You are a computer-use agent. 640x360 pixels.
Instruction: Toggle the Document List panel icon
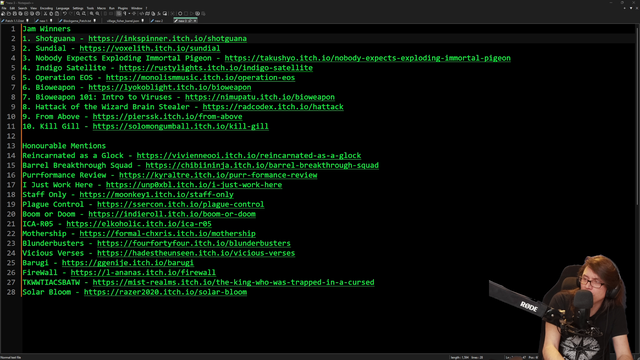point(153,13)
